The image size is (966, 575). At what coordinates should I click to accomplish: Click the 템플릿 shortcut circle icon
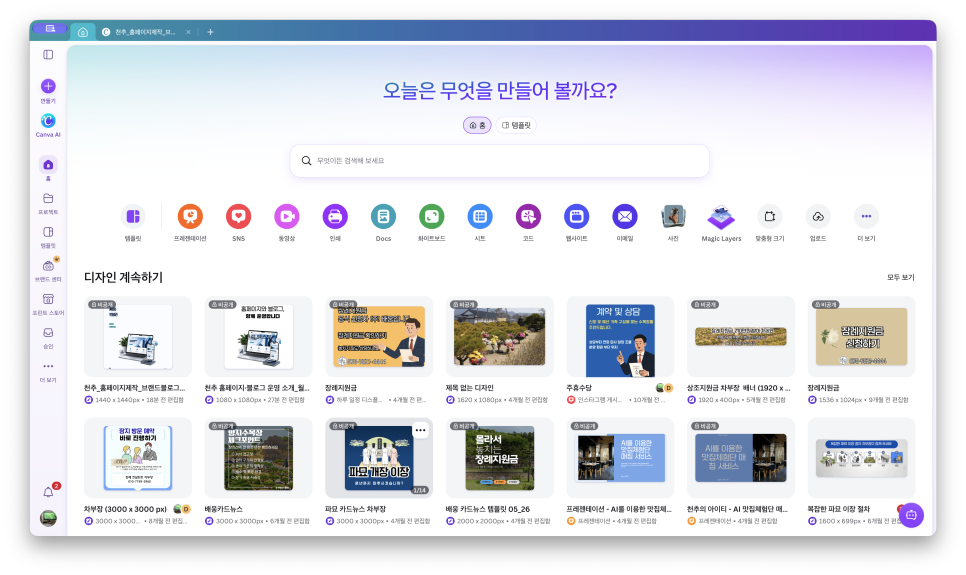point(133,216)
